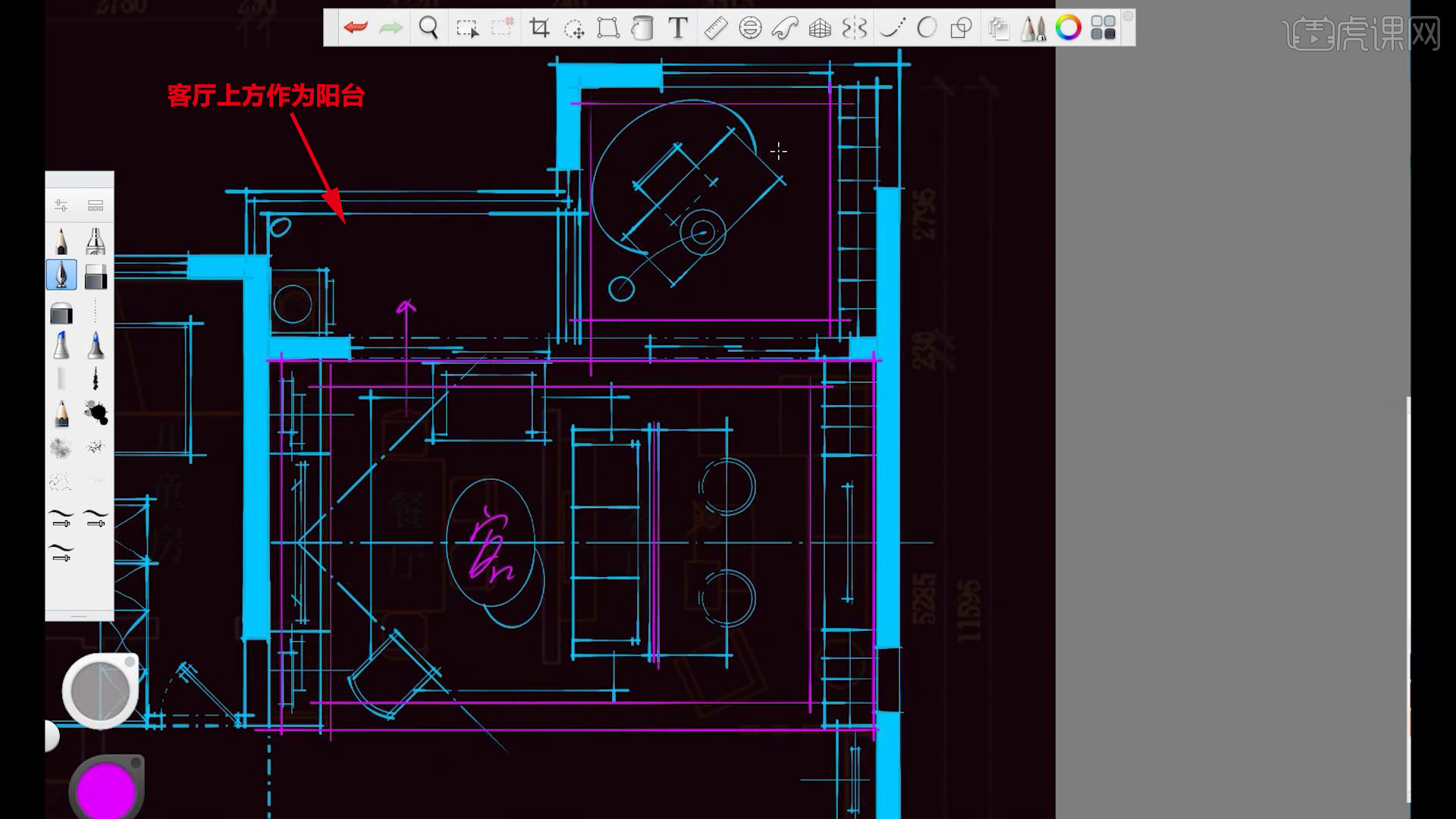Select the cracked lines texture brush

[x=96, y=447]
